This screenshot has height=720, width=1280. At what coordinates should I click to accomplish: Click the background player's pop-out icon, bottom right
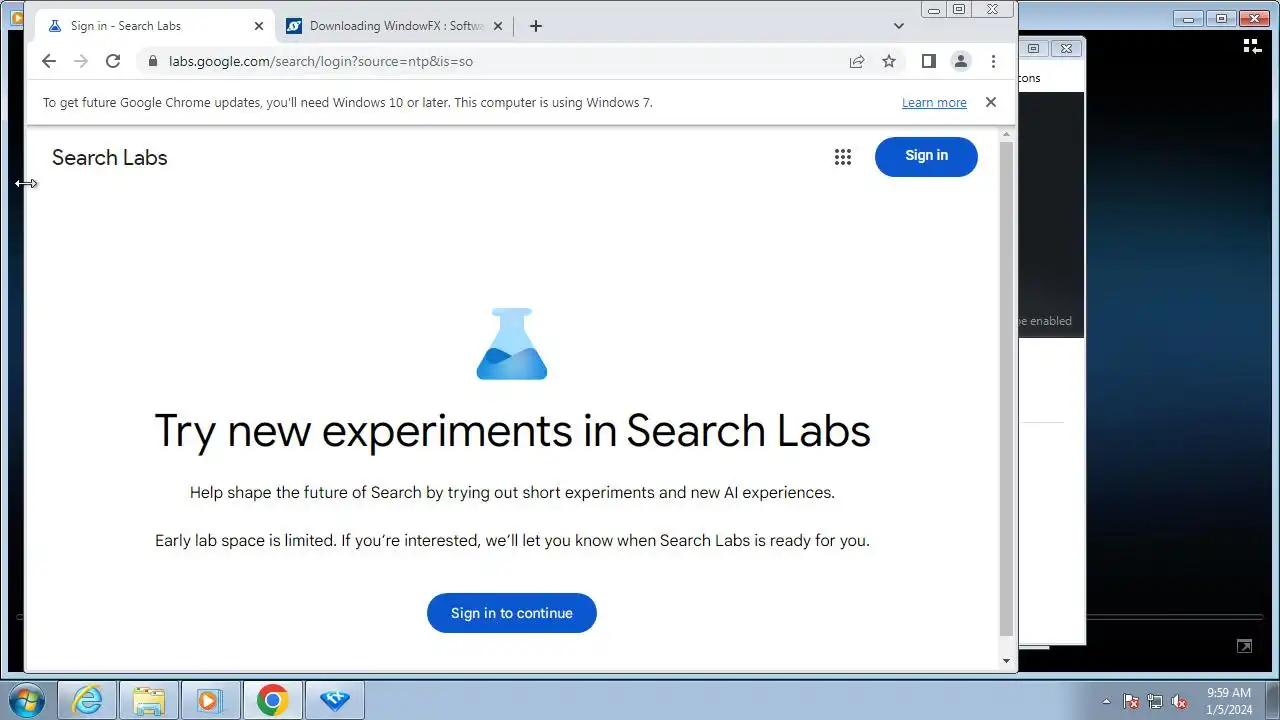[1244, 646]
